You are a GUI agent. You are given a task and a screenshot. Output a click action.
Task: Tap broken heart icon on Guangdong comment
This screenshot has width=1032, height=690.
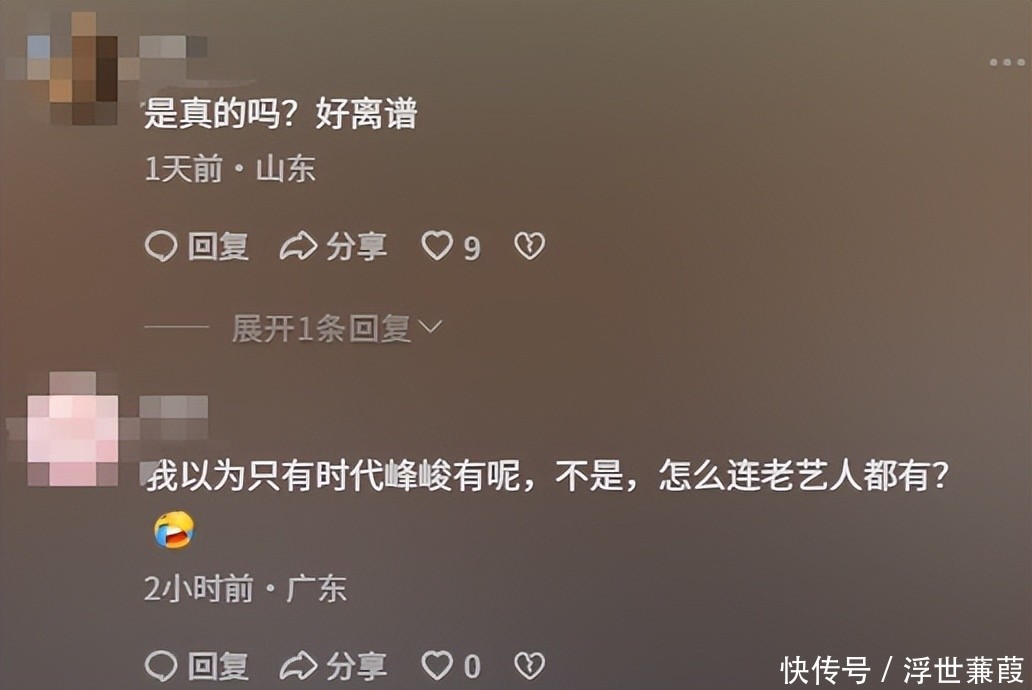tap(529, 666)
